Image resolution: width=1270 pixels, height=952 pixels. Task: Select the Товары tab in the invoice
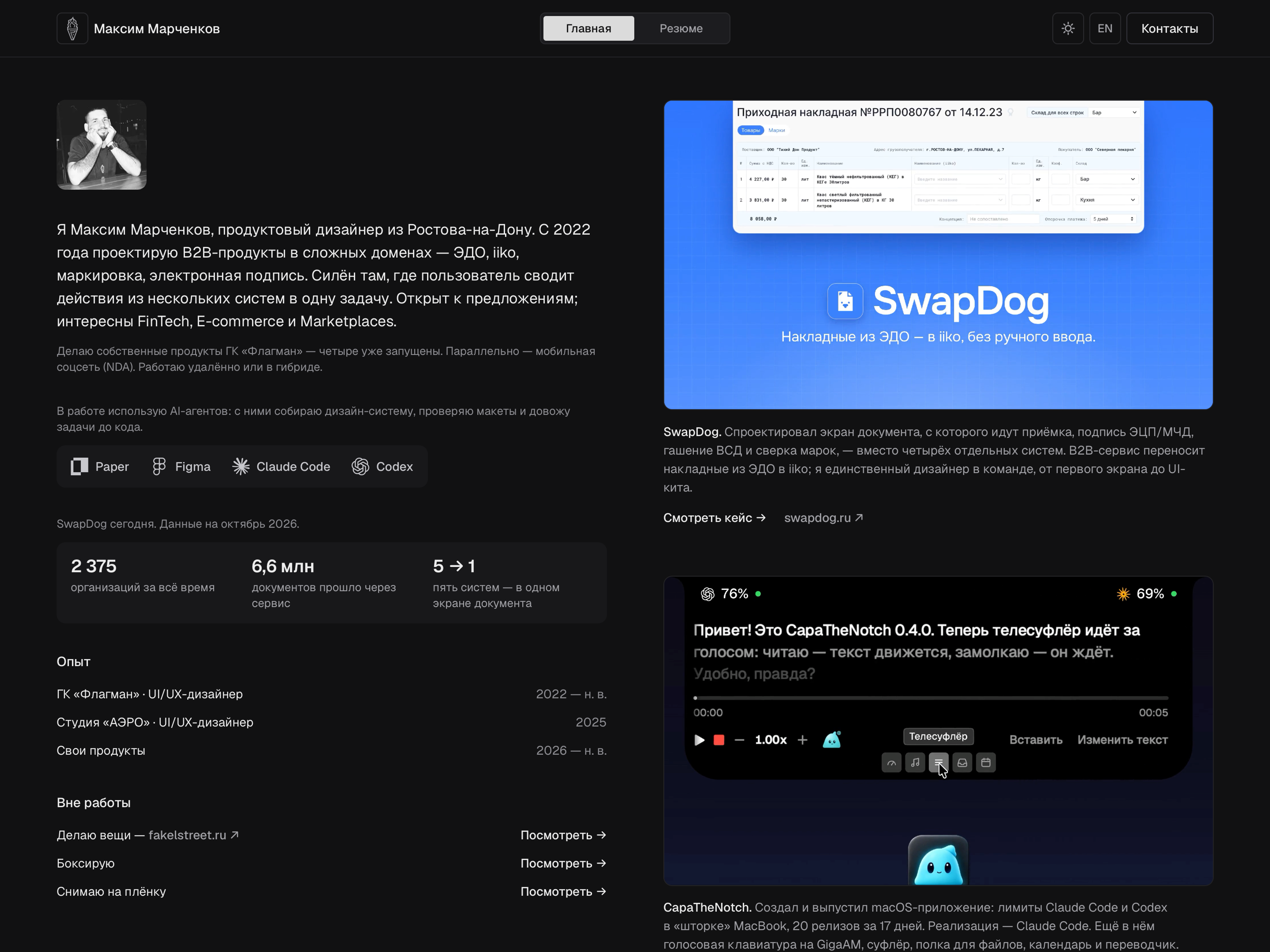pos(750,130)
